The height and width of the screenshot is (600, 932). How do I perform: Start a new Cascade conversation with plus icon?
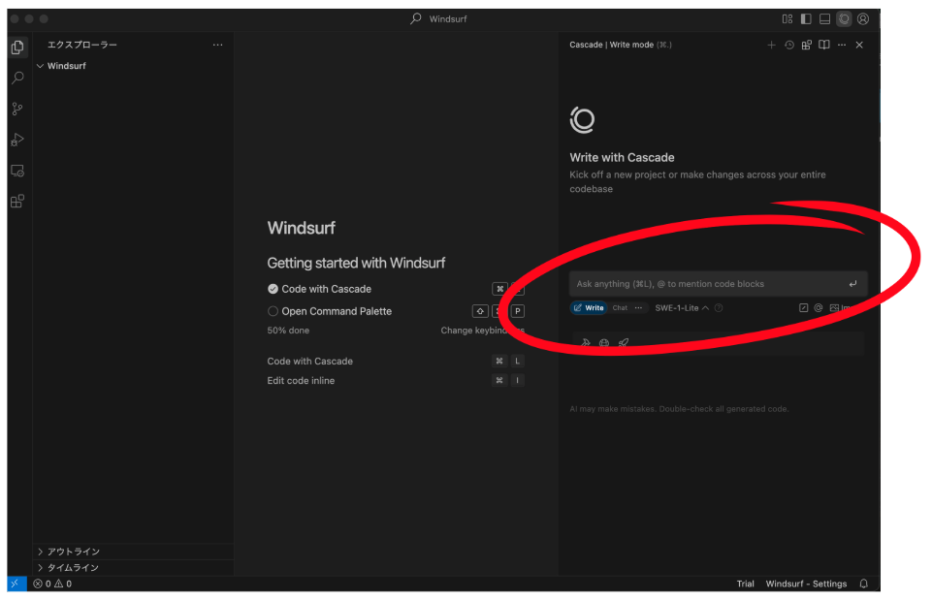(771, 45)
